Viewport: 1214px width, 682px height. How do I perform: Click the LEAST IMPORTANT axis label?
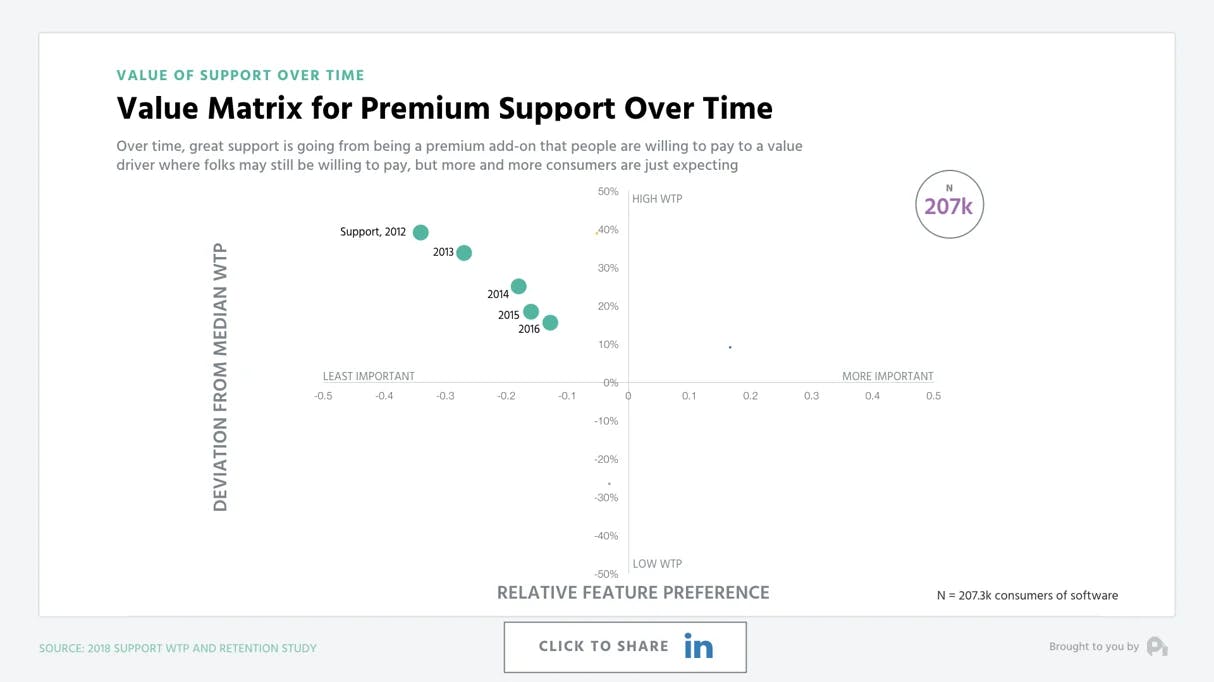click(x=368, y=376)
